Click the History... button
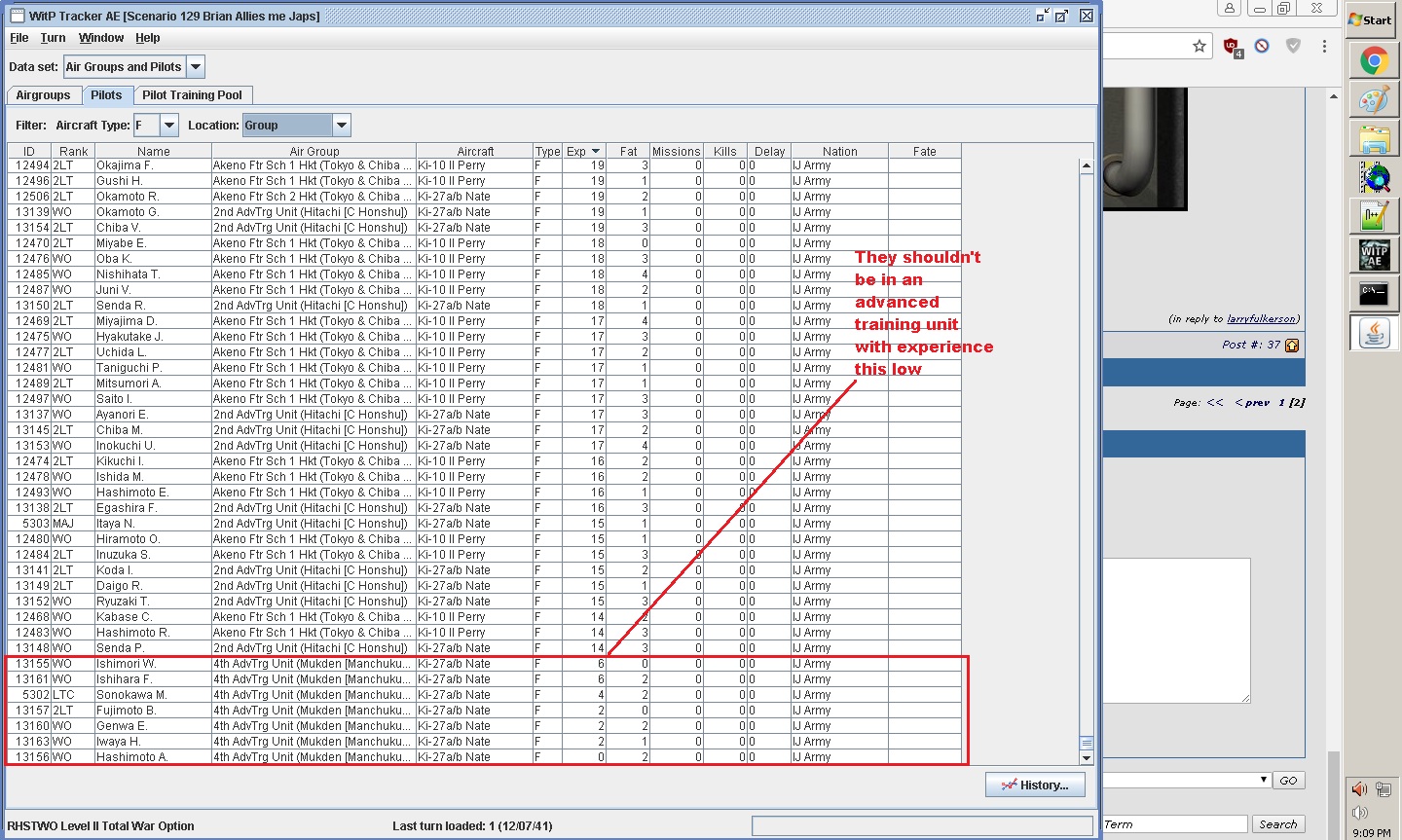The height and width of the screenshot is (840, 1402). tap(1035, 785)
